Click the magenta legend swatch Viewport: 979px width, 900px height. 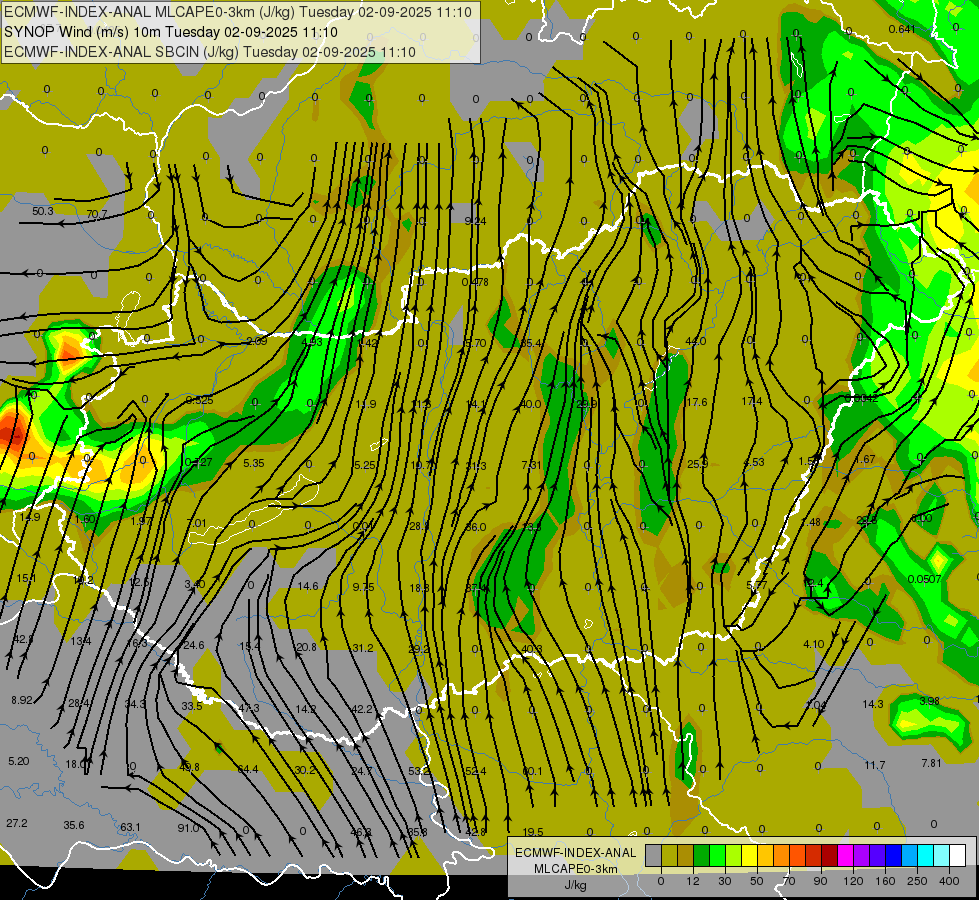point(845,855)
